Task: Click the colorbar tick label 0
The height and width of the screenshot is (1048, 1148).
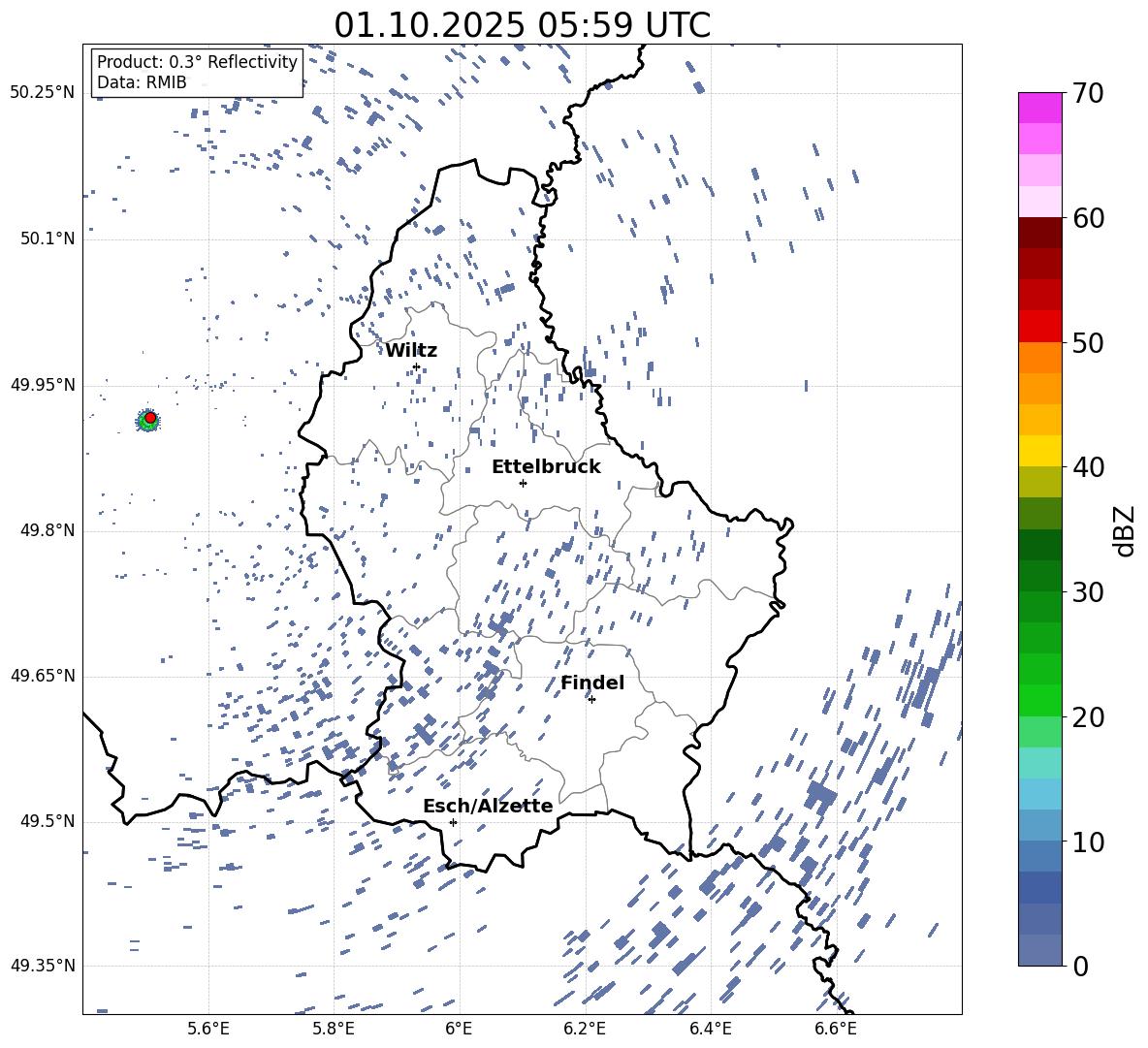Action: (1080, 967)
